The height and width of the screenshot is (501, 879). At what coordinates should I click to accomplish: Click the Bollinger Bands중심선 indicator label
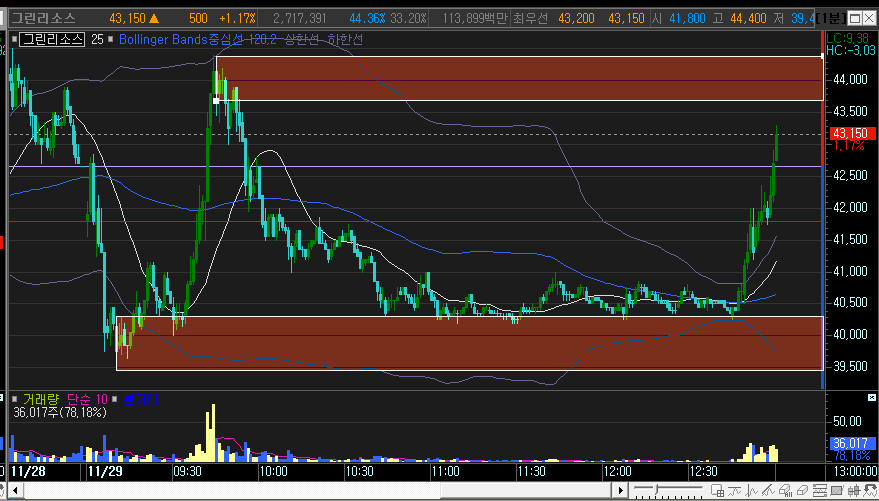(181, 40)
